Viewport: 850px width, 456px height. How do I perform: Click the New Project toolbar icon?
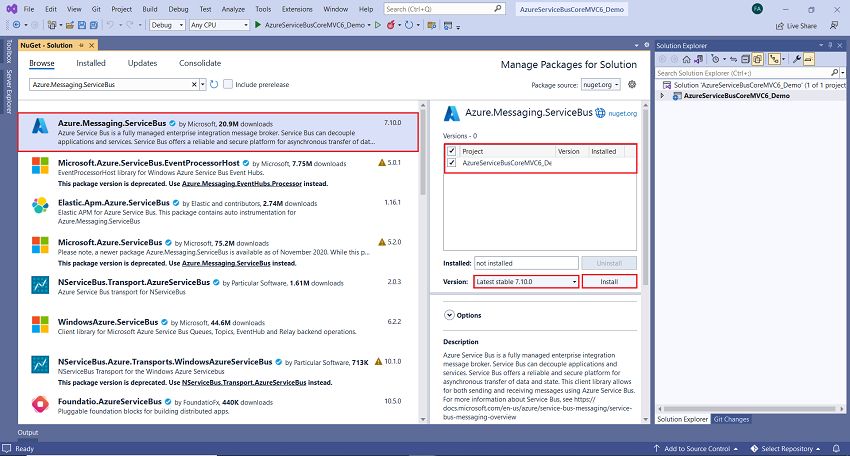pyautogui.click(x=51, y=25)
